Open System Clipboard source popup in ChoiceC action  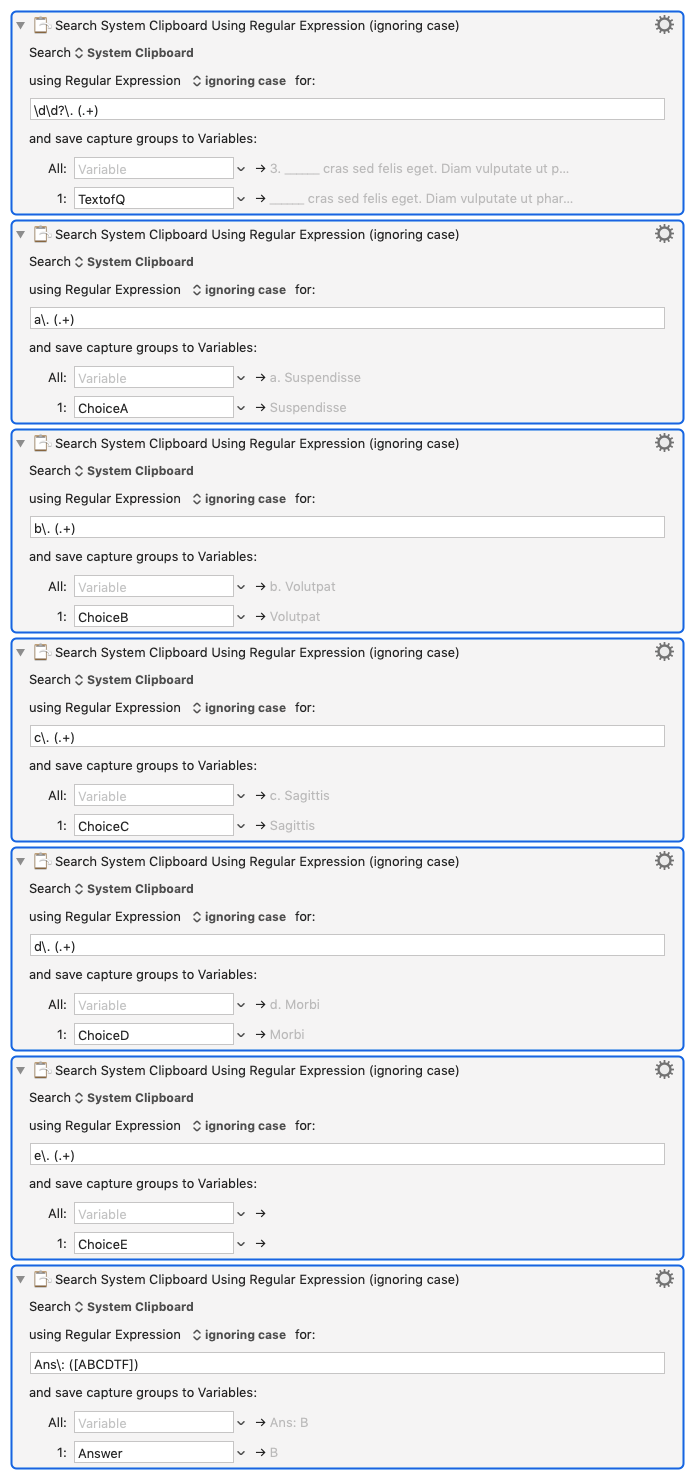134,680
